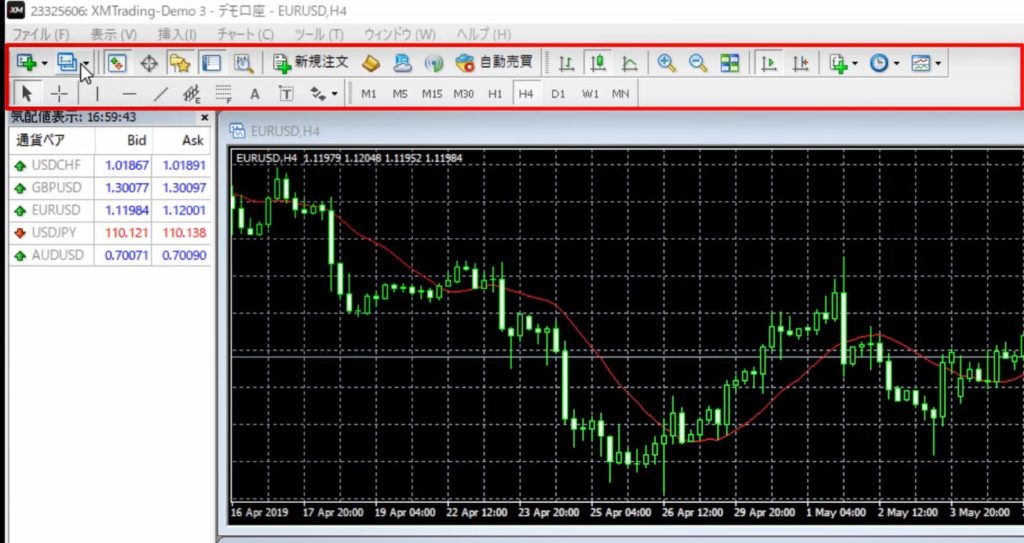Switch chart to bar chart style
1024x543 pixels.
(x=566, y=63)
